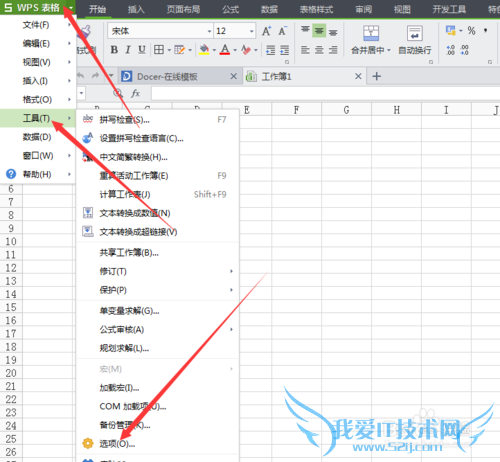The image size is (500, 462).
Task: Select 选项(O)... menu entry
Action: 158,444
